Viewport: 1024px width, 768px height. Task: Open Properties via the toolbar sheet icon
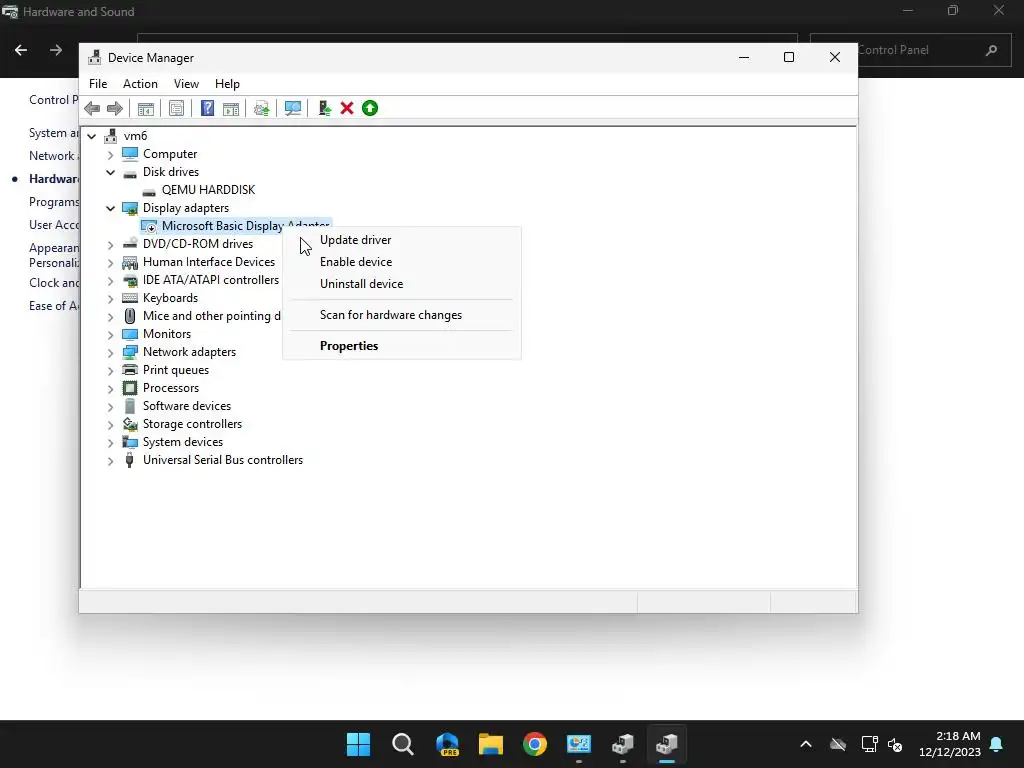[x=176, y=108]
